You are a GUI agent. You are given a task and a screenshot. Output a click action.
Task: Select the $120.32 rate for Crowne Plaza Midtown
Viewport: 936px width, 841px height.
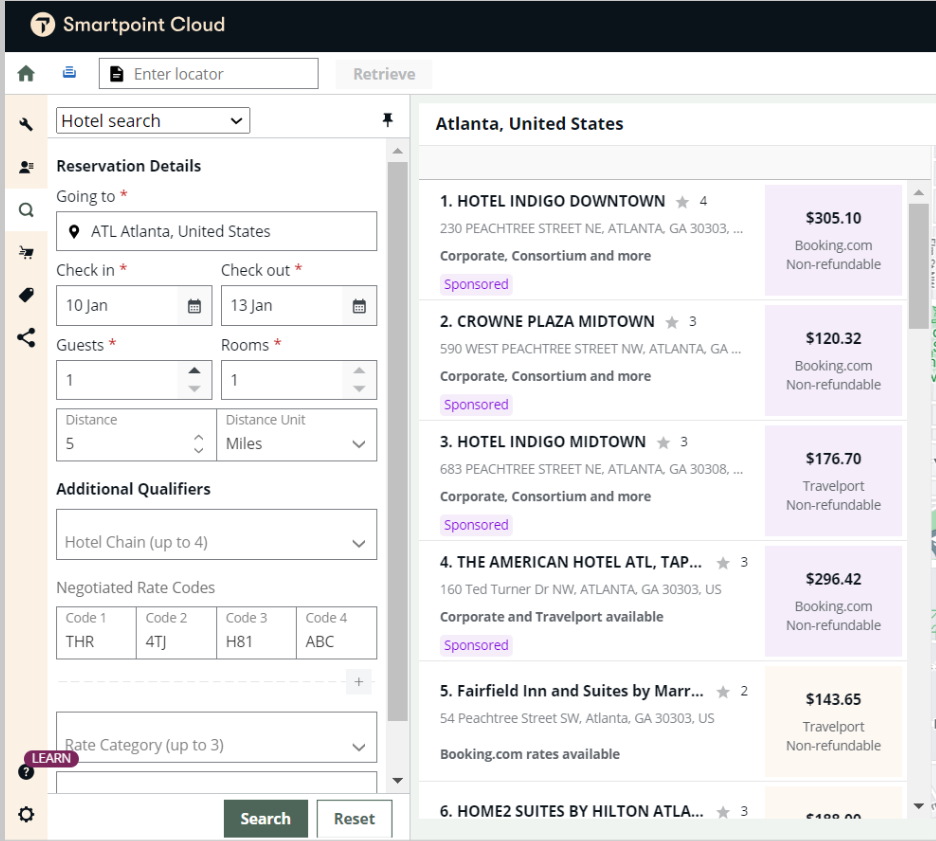pyautogui.click(x=833, y=361)
